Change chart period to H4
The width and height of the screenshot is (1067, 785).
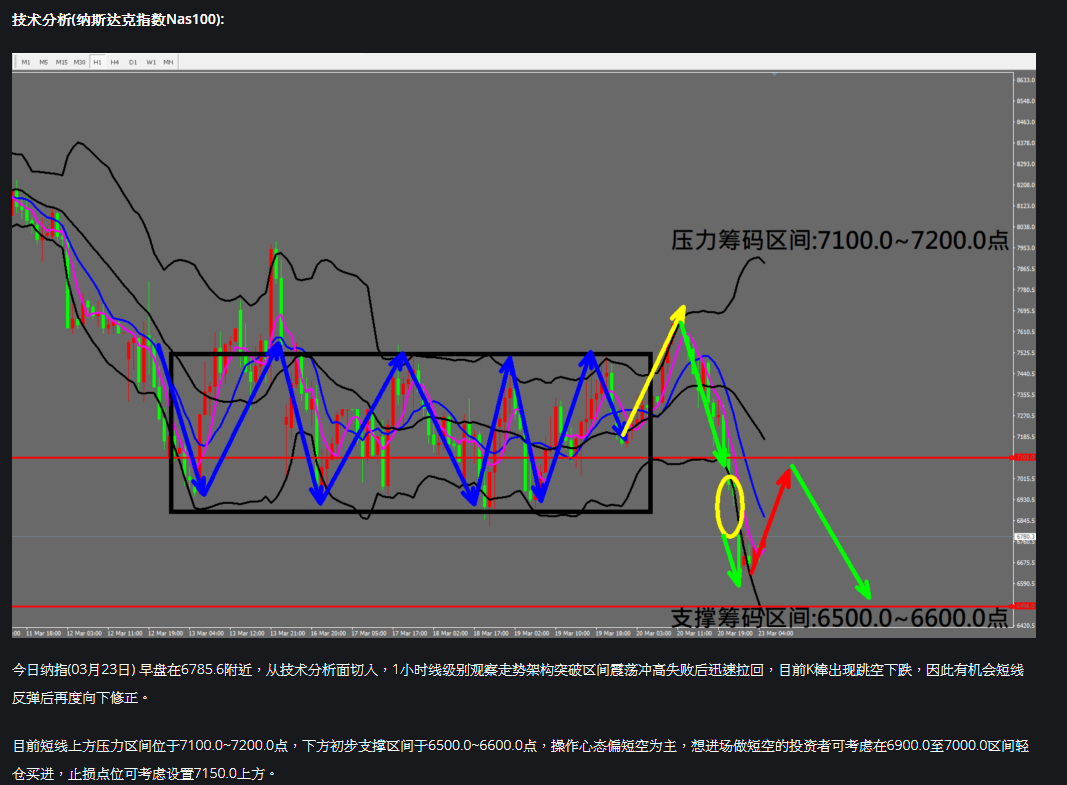click(x=115, y=62)
